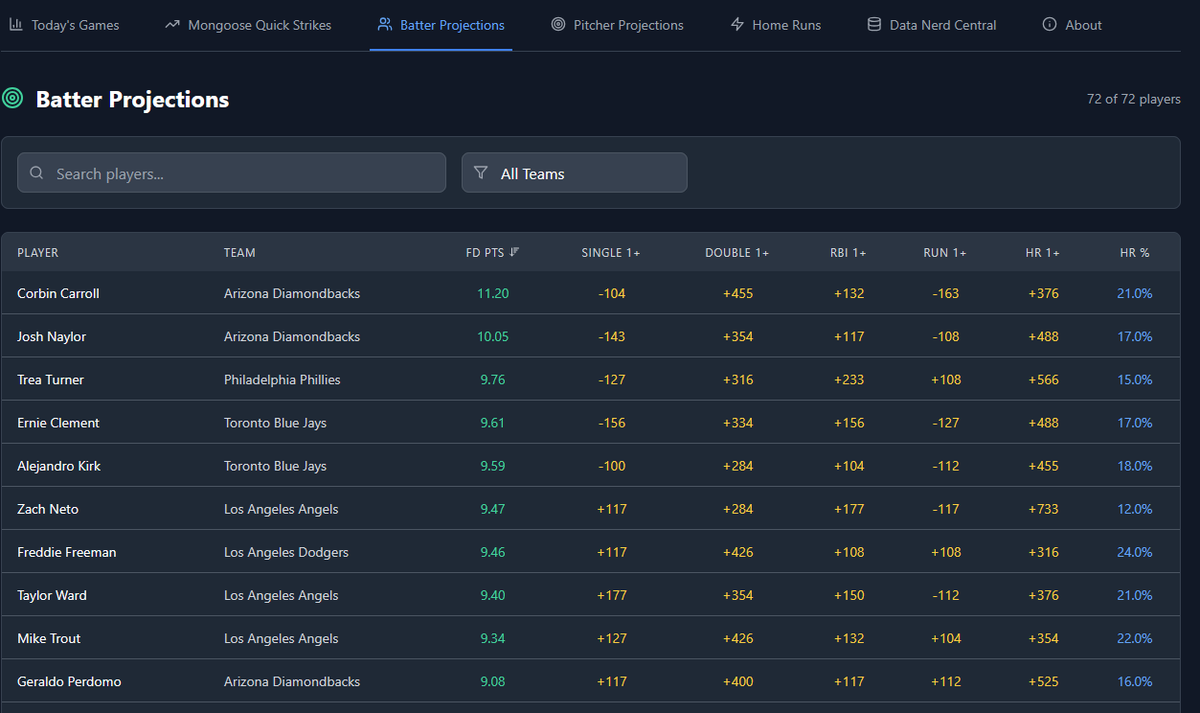Sort by the RUN 1+ column header
1200x713 pixels.
[x=945, y=253]
